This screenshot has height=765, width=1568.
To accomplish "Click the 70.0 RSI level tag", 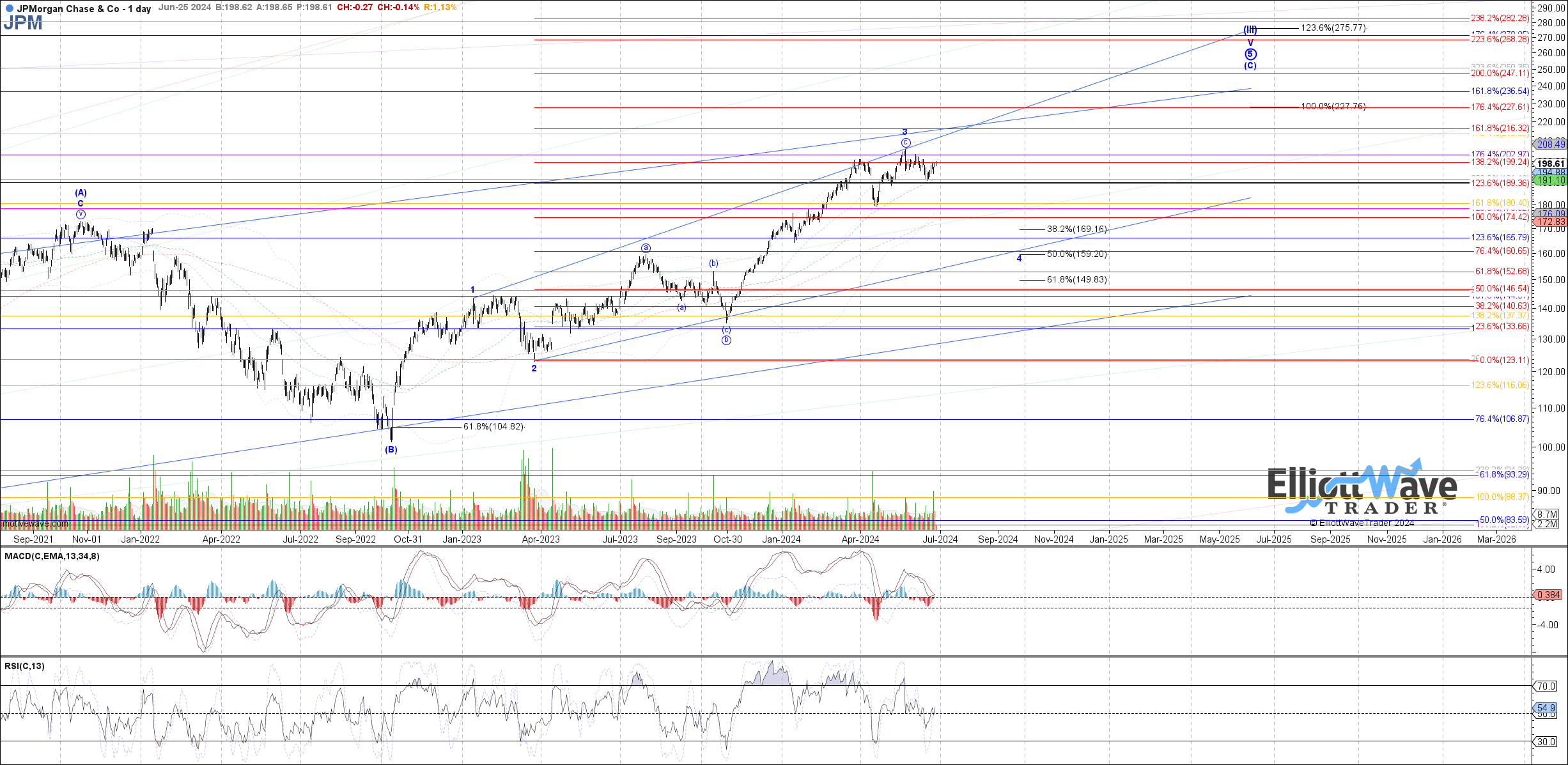I will tap(1544, 686).
